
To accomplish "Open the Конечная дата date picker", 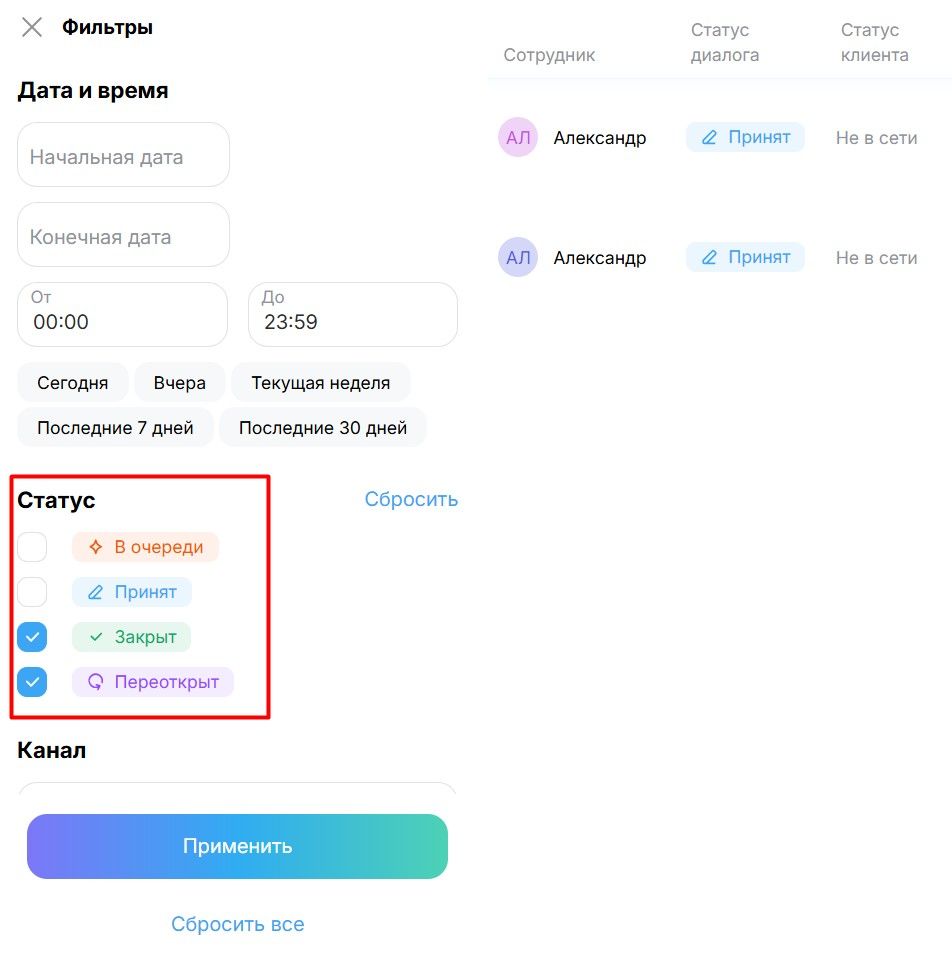I will click(x=123, y=236).
